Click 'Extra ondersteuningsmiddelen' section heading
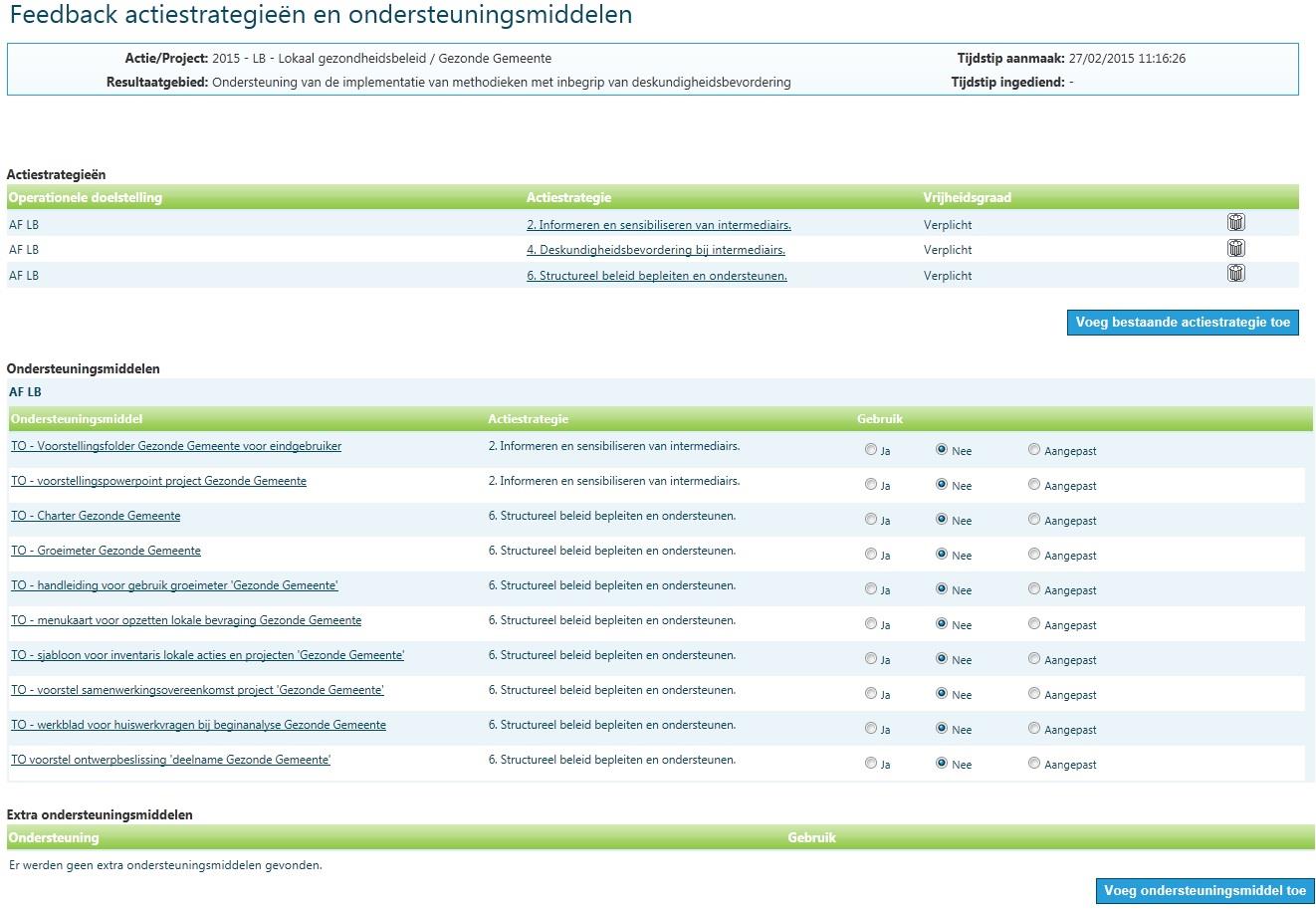This screenshot has height=909, width=1316. (x=100, y=814)
